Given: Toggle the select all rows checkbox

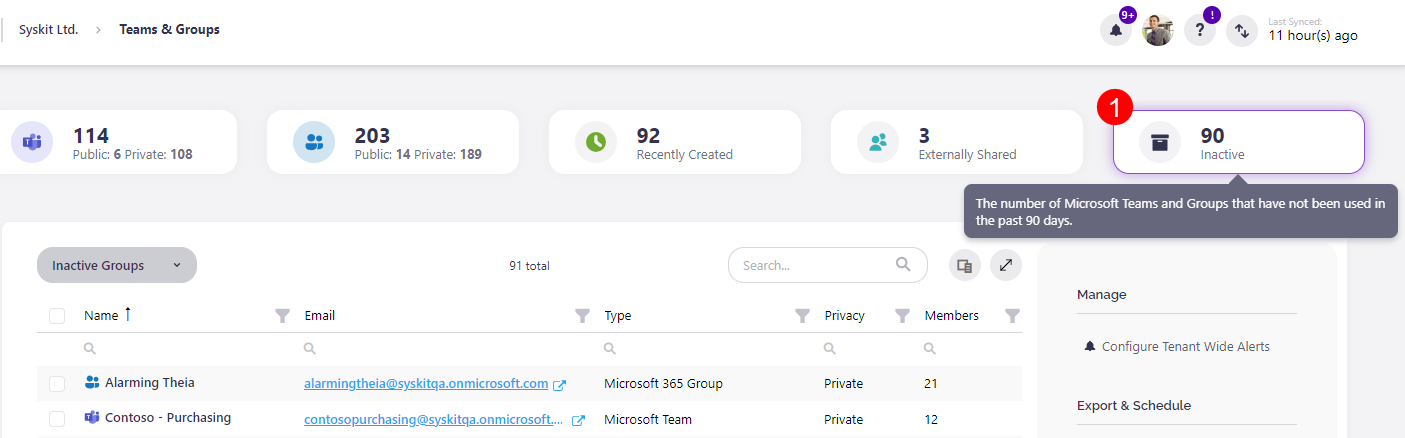Looking at the screenshot, I should tap(57, 316).
